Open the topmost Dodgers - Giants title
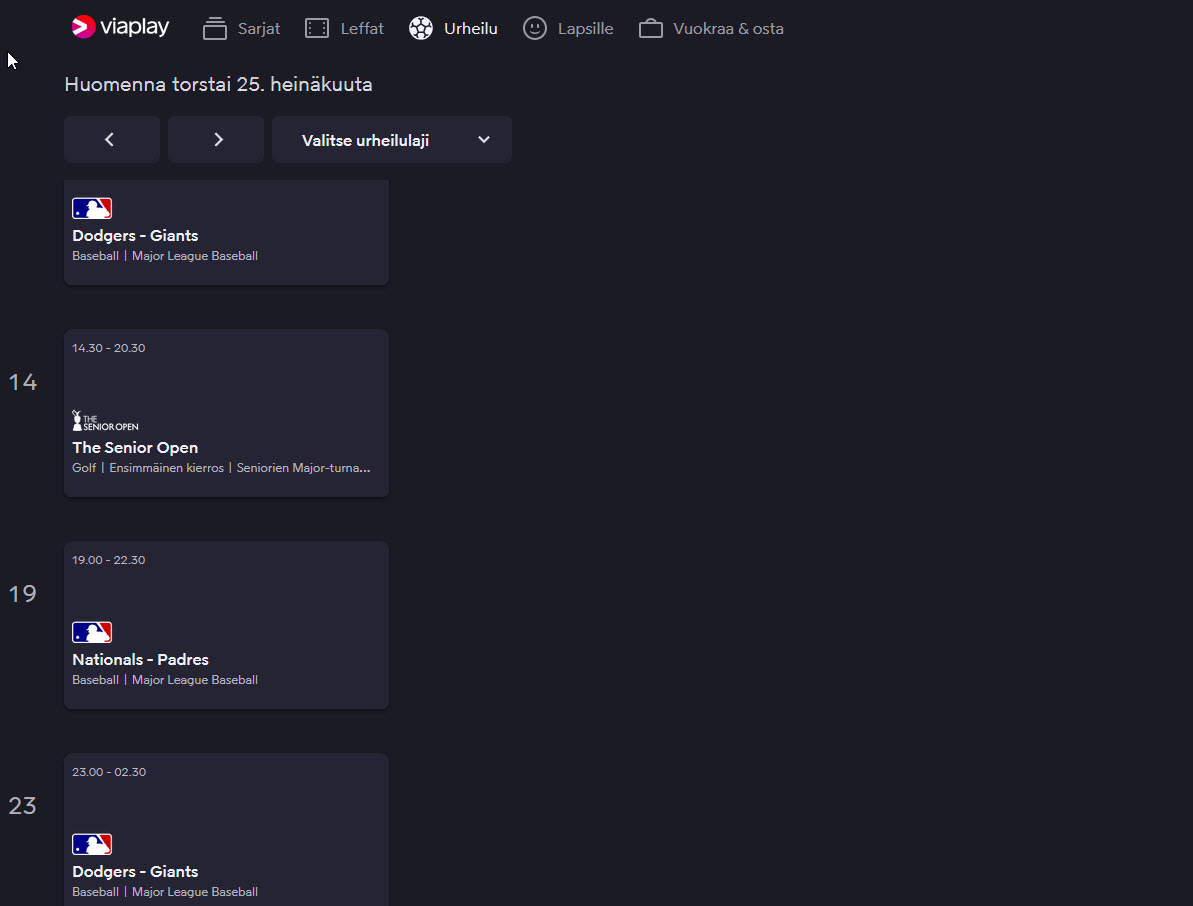Image resolution: width=1193 pixels, height=906 pixels. (x=135, y=236)
